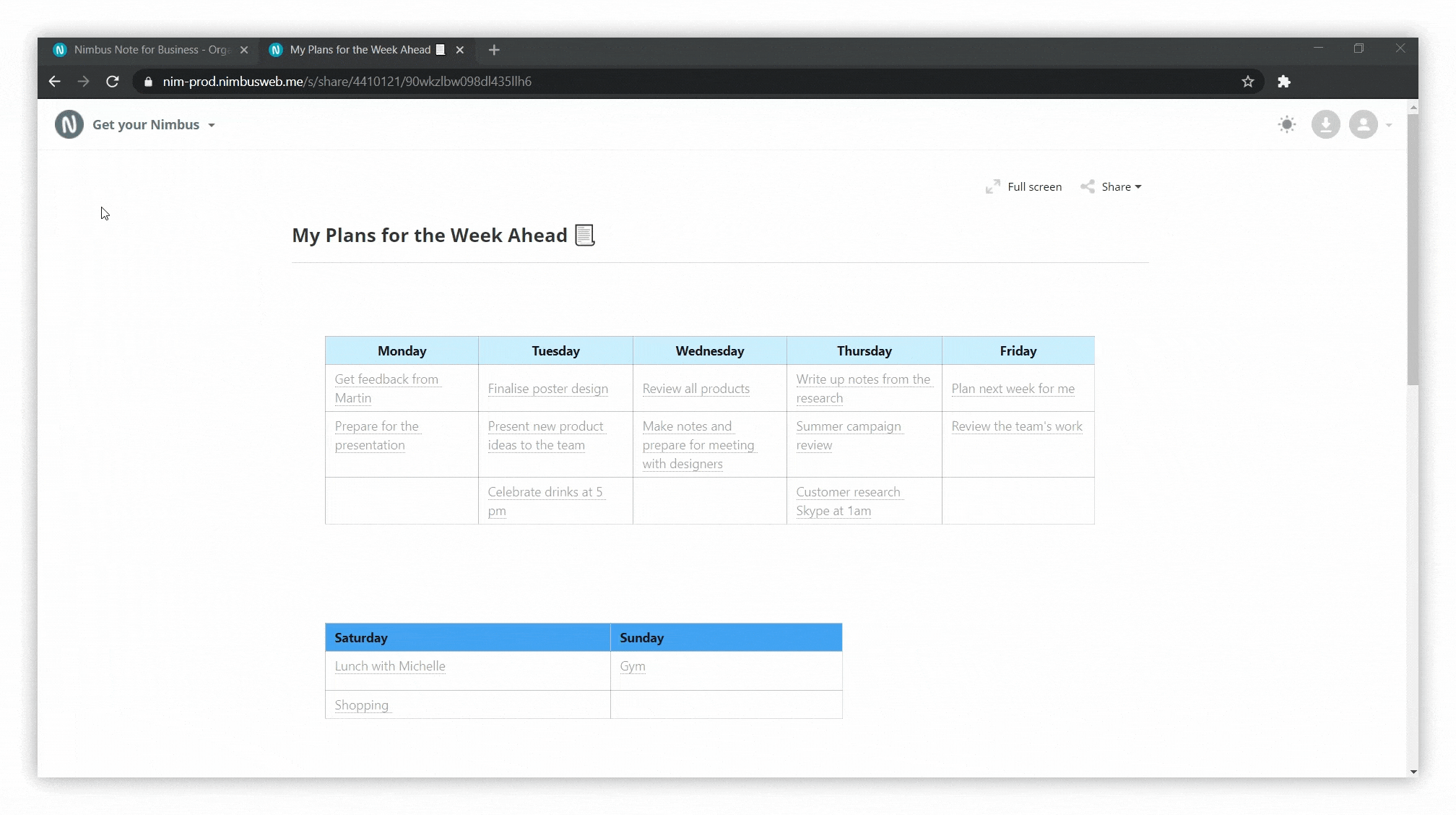Click the Full screen icon

[992, 187]
